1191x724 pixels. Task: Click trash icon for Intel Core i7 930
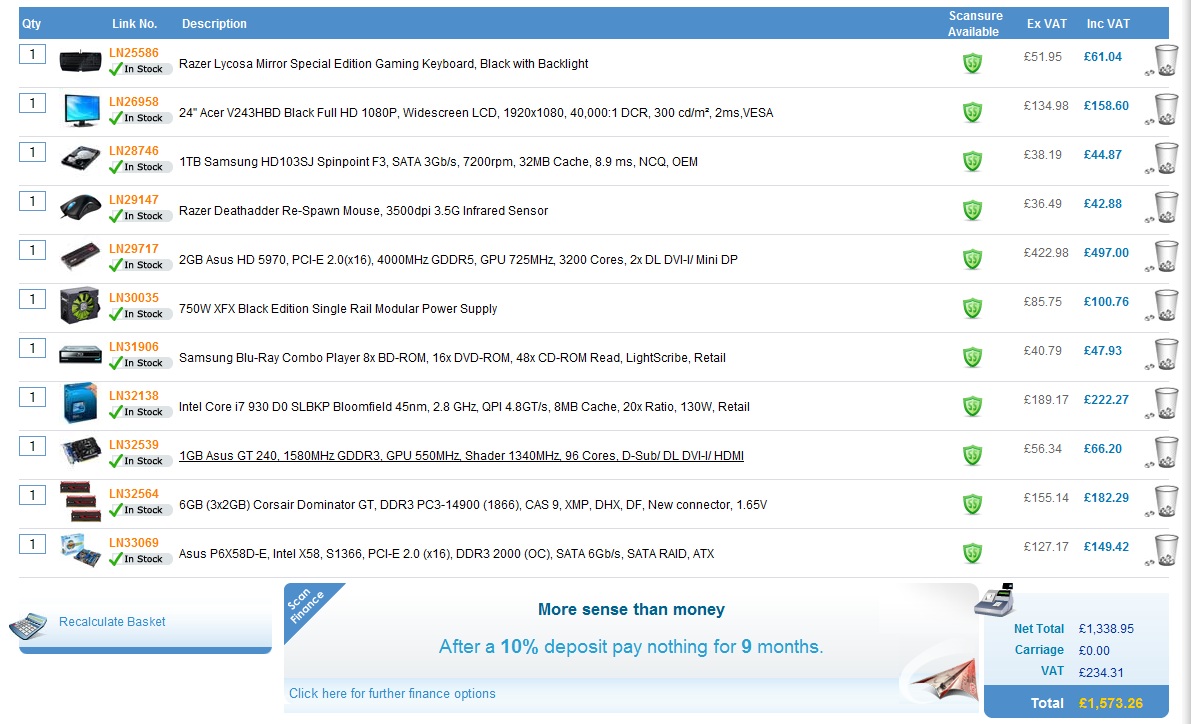(x=1165, y=402)
